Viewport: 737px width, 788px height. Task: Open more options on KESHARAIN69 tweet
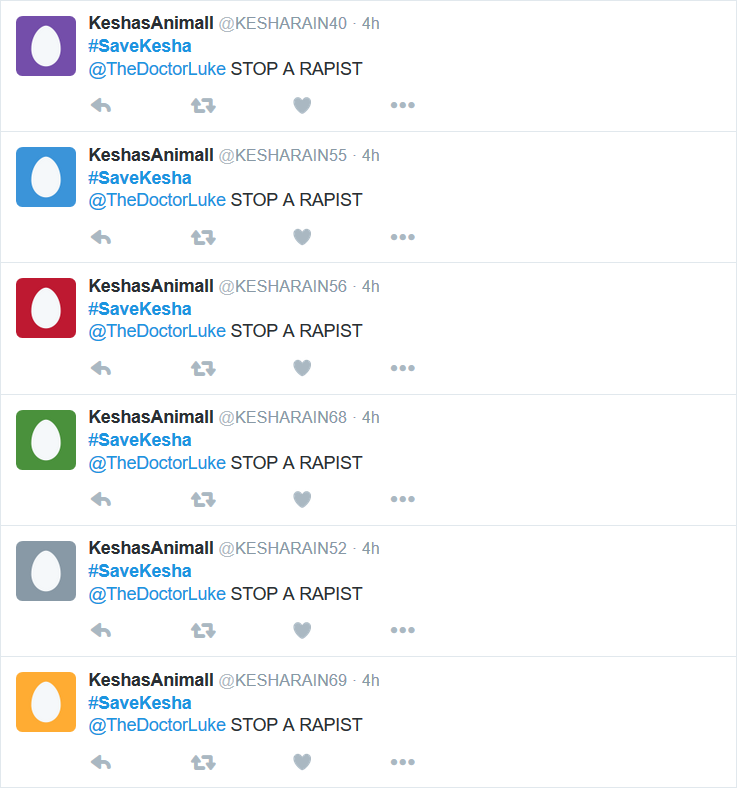[x=403, y=762]
